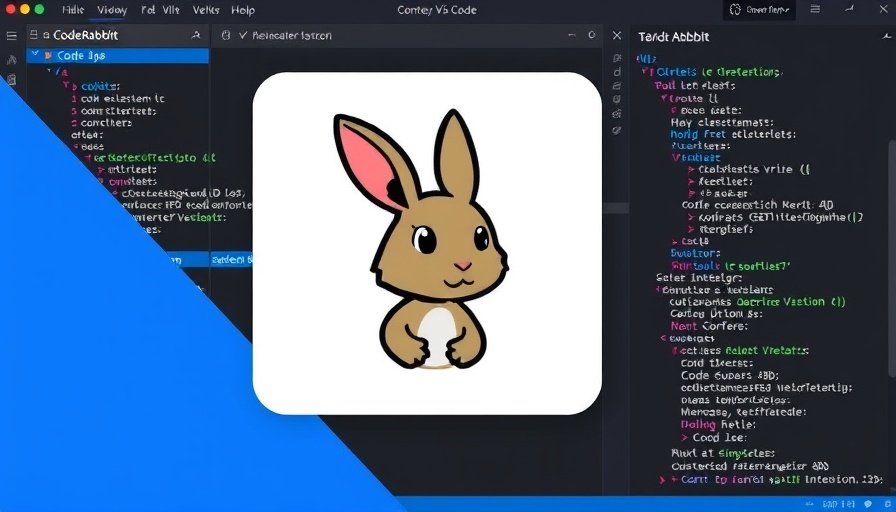Click the rightmost icon in the status bar
This screenshot has width=896, height=512.
(886, 505)
